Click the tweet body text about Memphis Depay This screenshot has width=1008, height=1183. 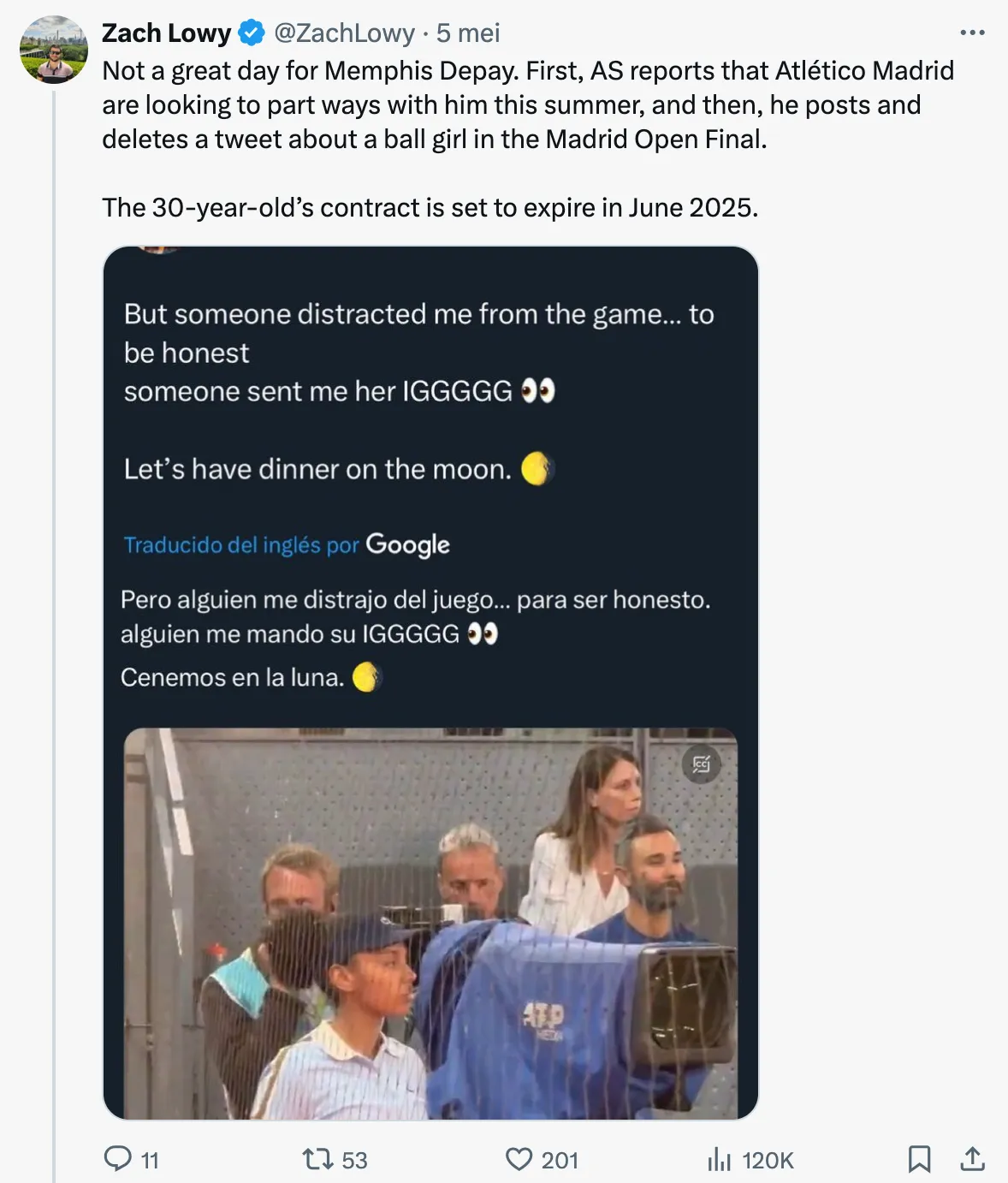click(528, 139)
